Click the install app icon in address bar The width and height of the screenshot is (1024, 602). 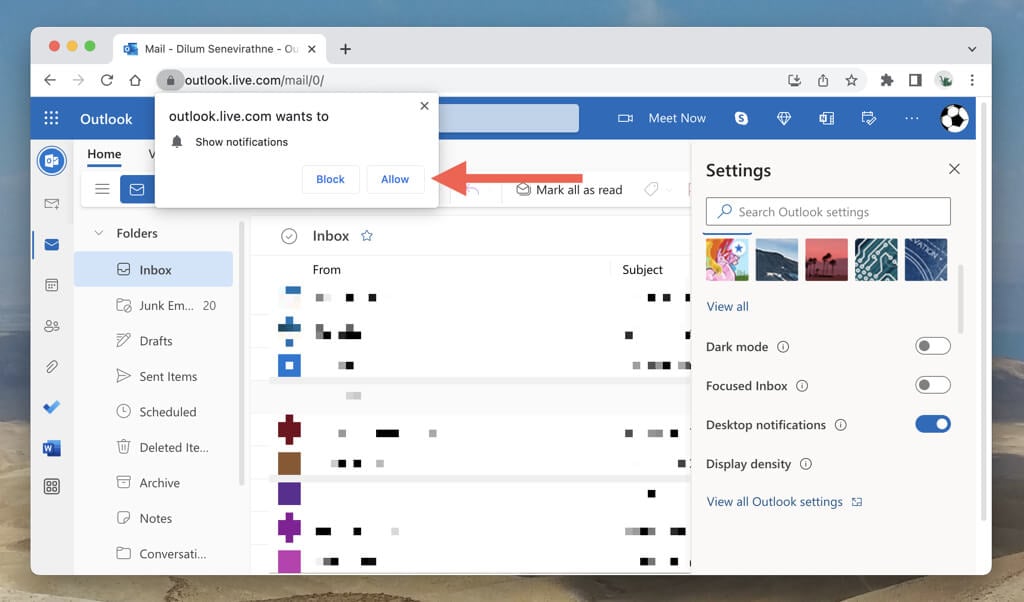794,80
